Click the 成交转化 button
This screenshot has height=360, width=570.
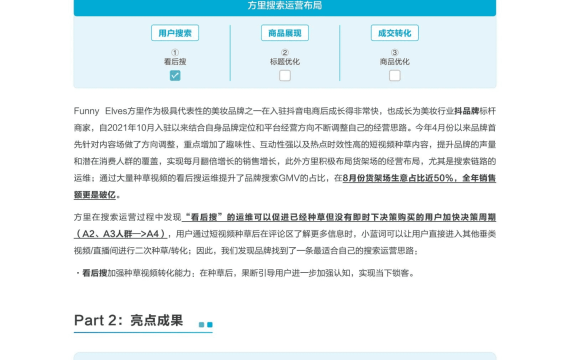click(x=395, y=33)
